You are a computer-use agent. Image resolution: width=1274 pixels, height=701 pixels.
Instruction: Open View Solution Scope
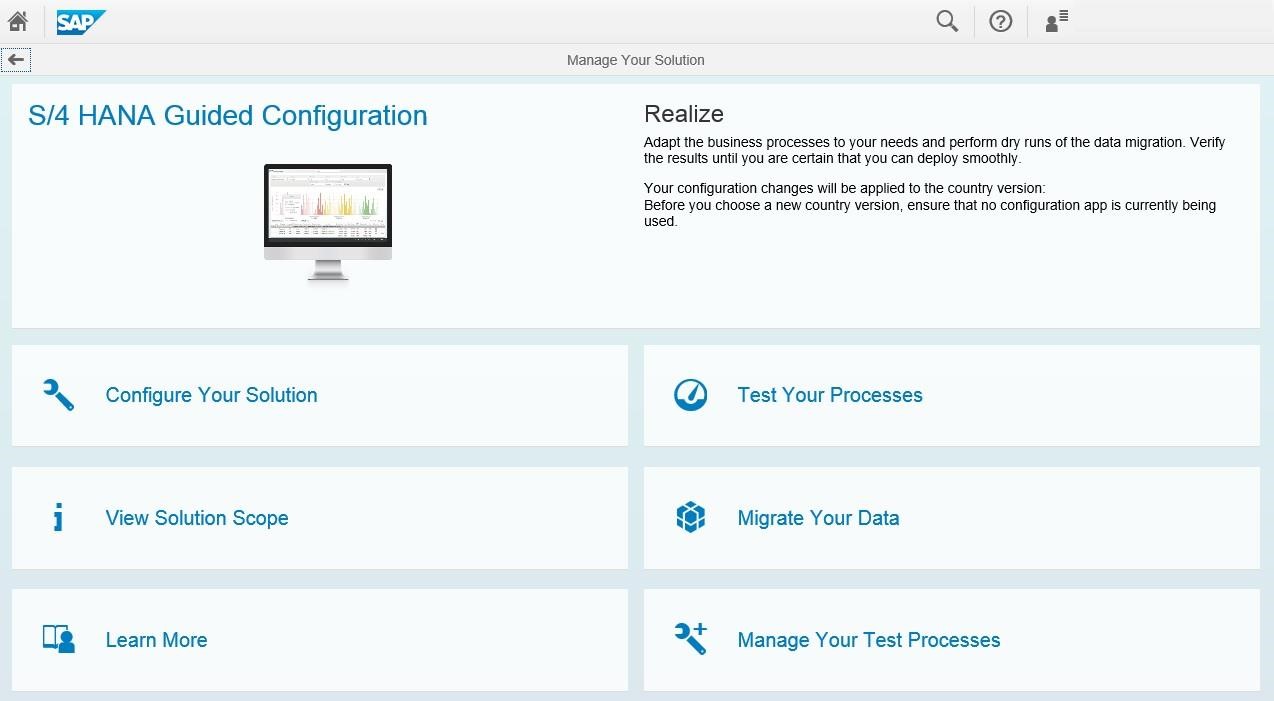[x=197, y=518]
